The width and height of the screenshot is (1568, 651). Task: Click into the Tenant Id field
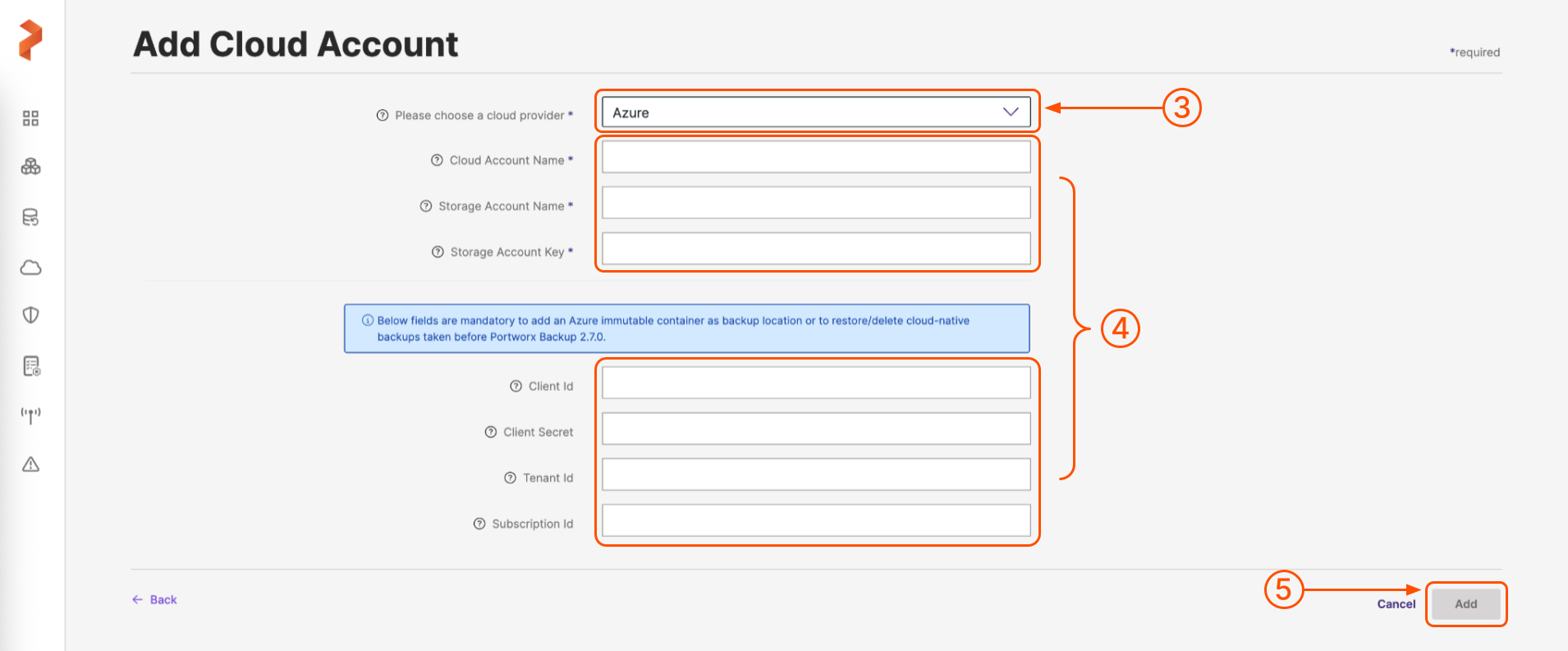pyautogui.click(x=815, y=474)
